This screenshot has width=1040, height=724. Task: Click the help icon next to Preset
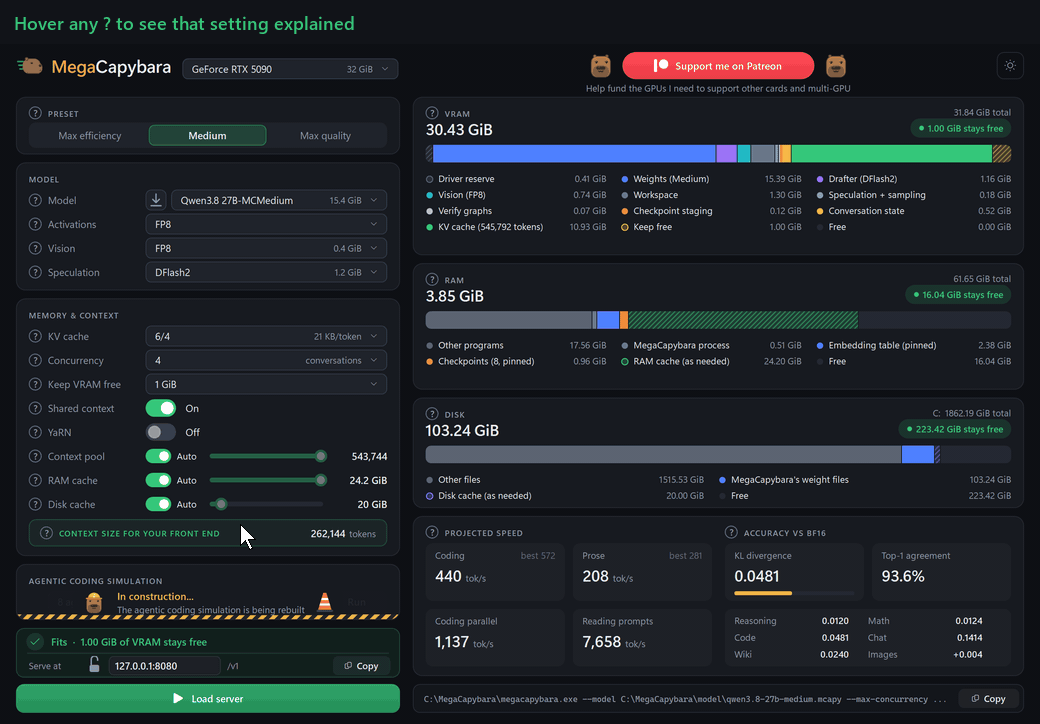(35, 113)
